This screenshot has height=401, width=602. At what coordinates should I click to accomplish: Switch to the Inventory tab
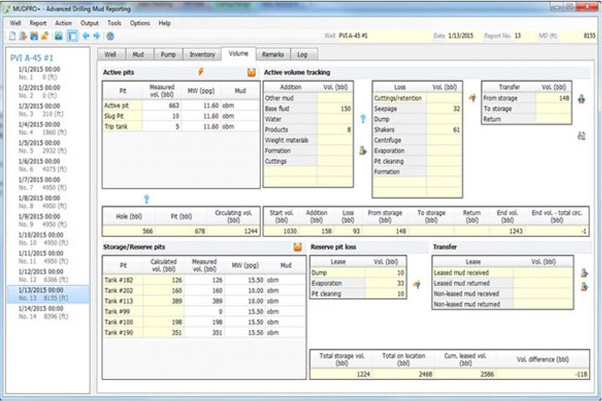tap(202, 53)
